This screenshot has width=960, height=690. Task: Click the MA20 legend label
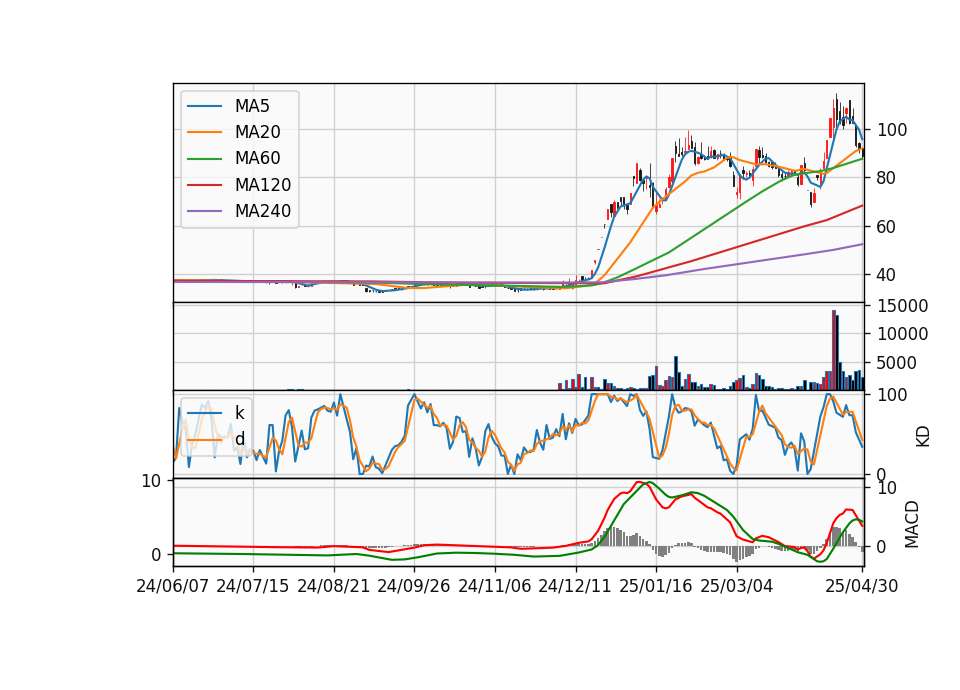(257, 132)
